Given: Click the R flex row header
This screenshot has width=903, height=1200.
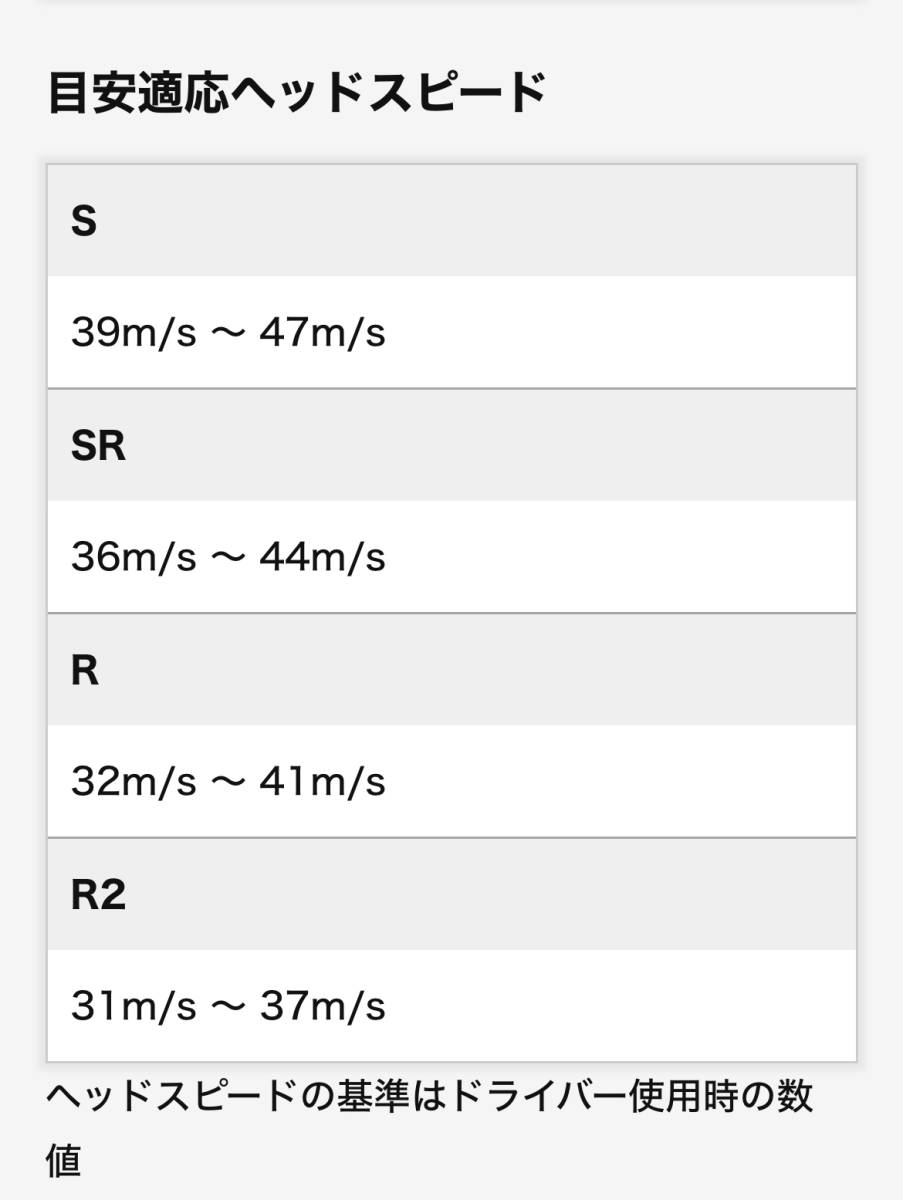Looking at the screenshot, I should pyautogui.click(x=85, y=671).
